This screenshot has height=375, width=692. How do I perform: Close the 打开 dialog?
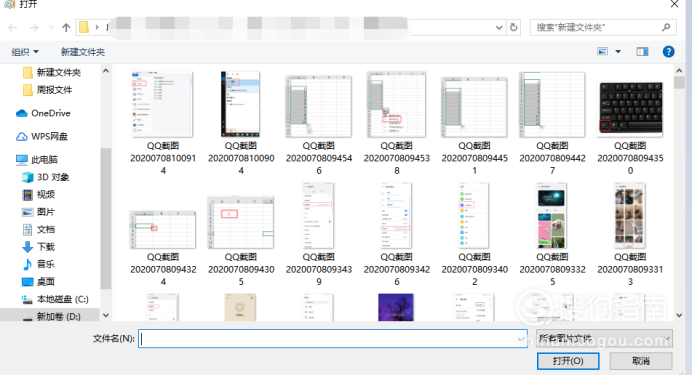coord(674,4)
